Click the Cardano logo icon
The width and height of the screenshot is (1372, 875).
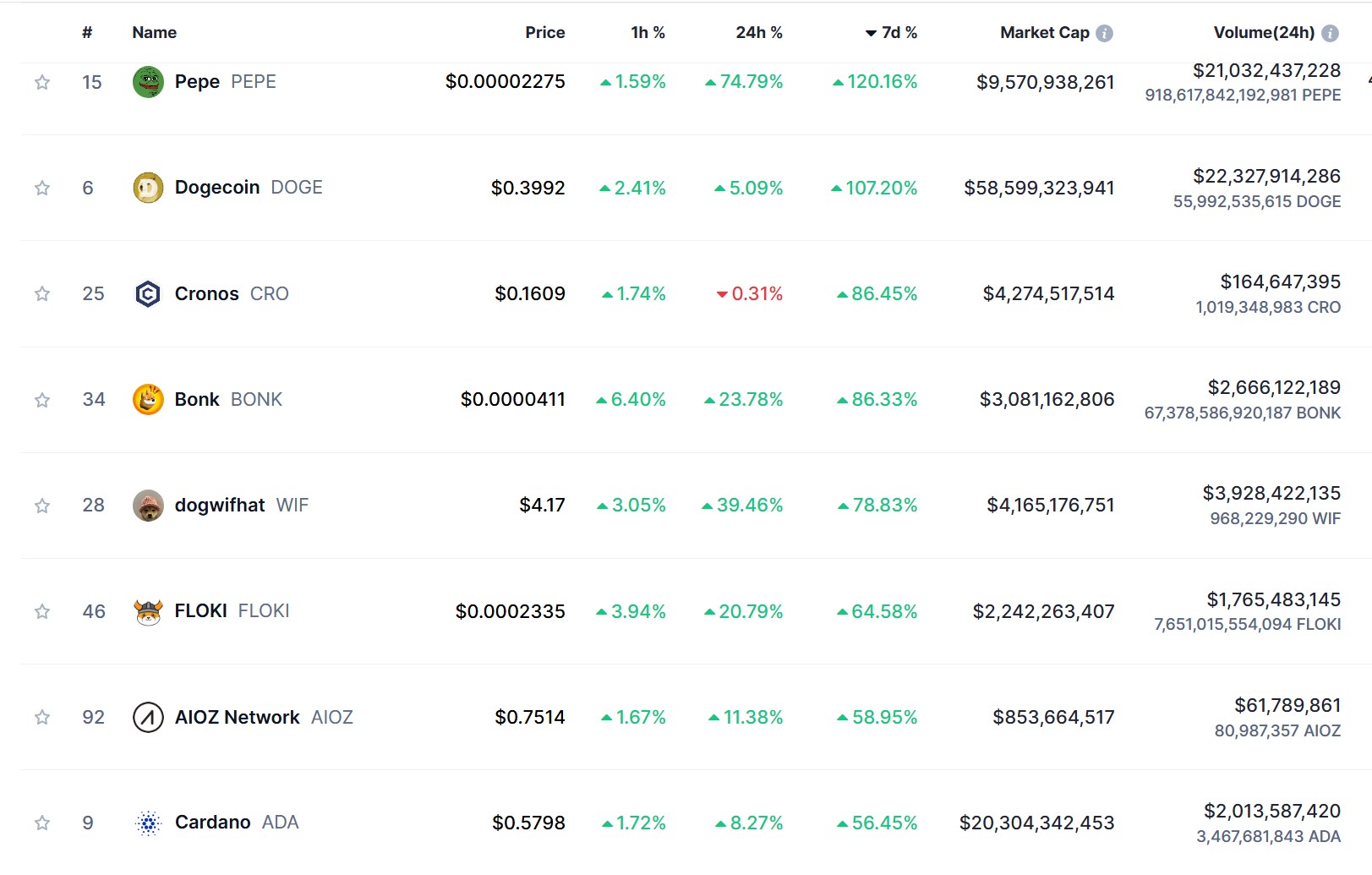pyautogui.click(x=148, y=823)
